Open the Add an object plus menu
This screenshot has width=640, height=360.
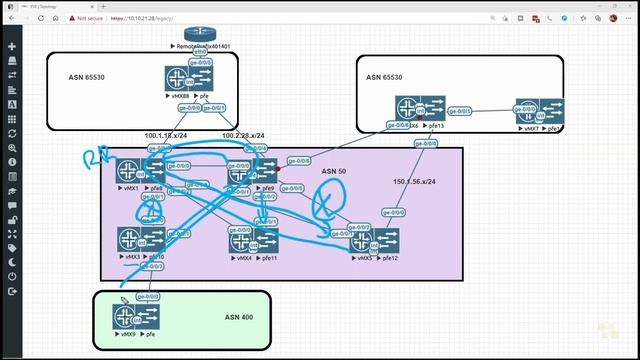coord(12,47)
